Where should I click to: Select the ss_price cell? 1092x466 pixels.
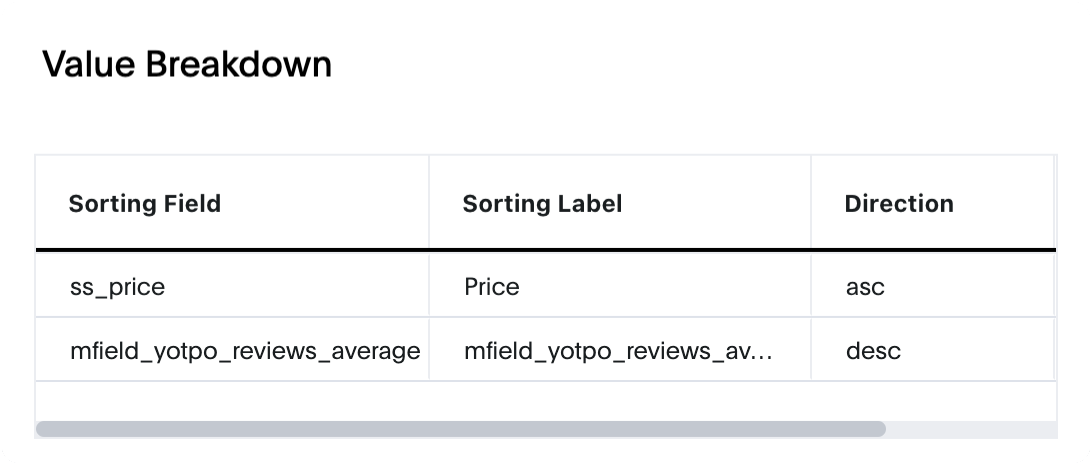click(232, 286)
